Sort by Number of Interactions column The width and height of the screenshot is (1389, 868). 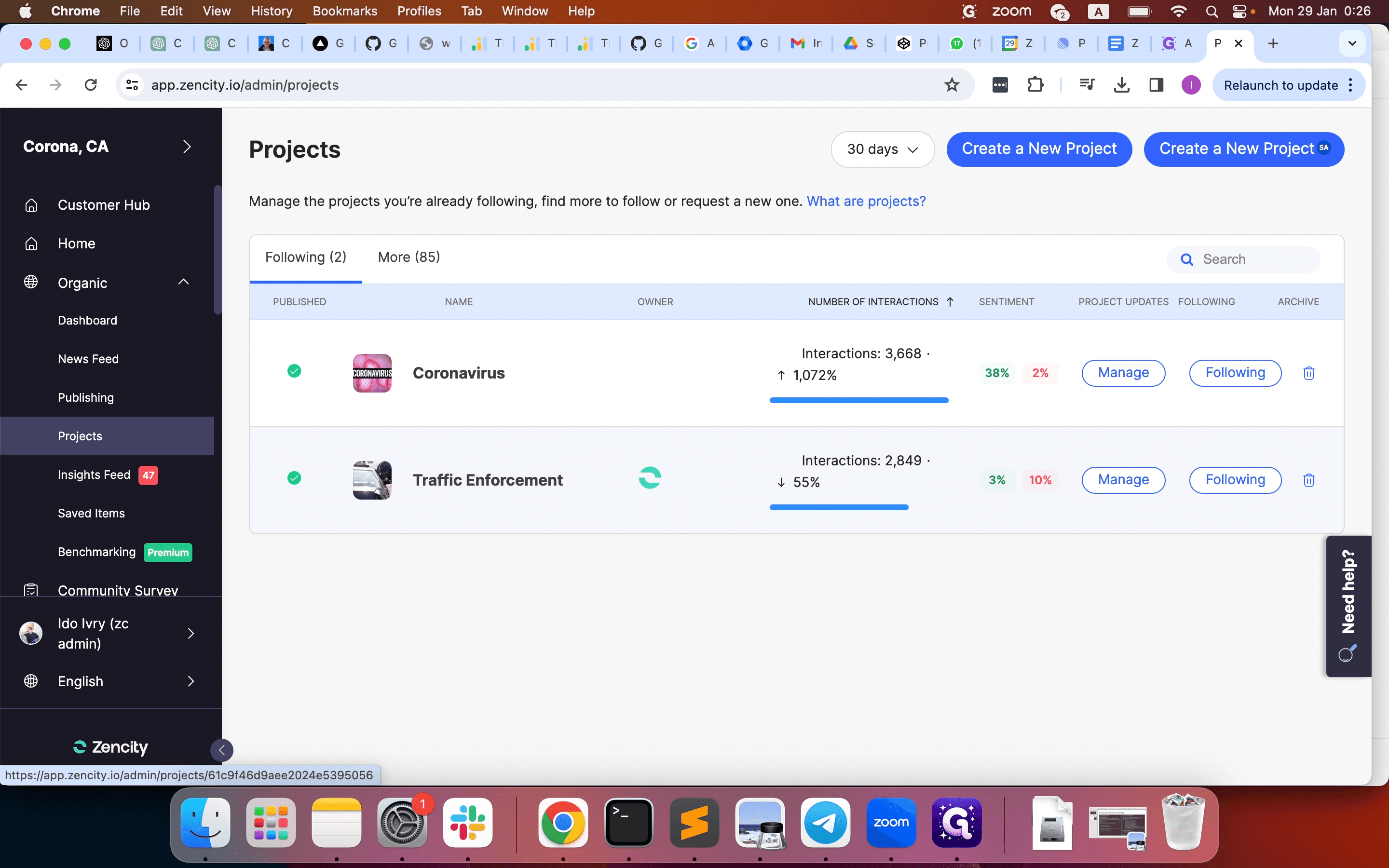tap(881, 302)
